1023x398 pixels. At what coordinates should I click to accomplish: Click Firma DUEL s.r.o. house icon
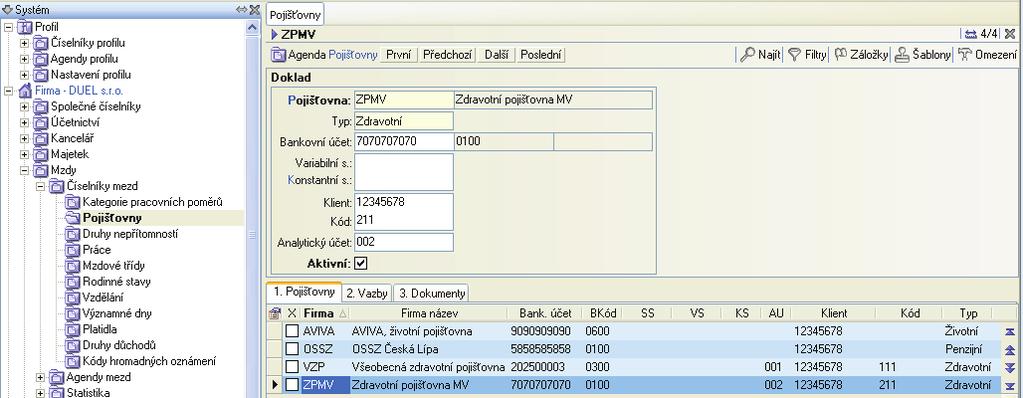(x=25, y=91)
